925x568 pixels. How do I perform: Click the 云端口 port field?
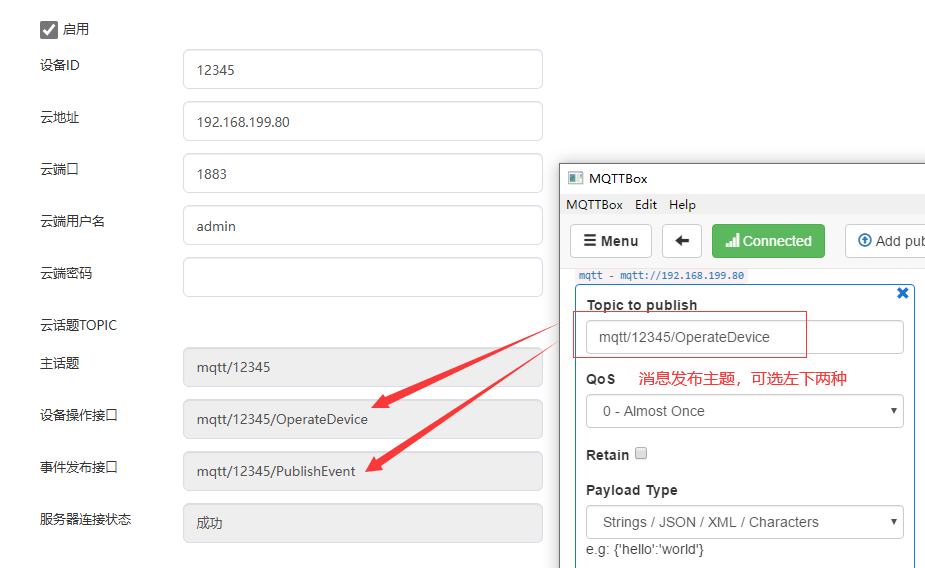click(x=362, y=174)
